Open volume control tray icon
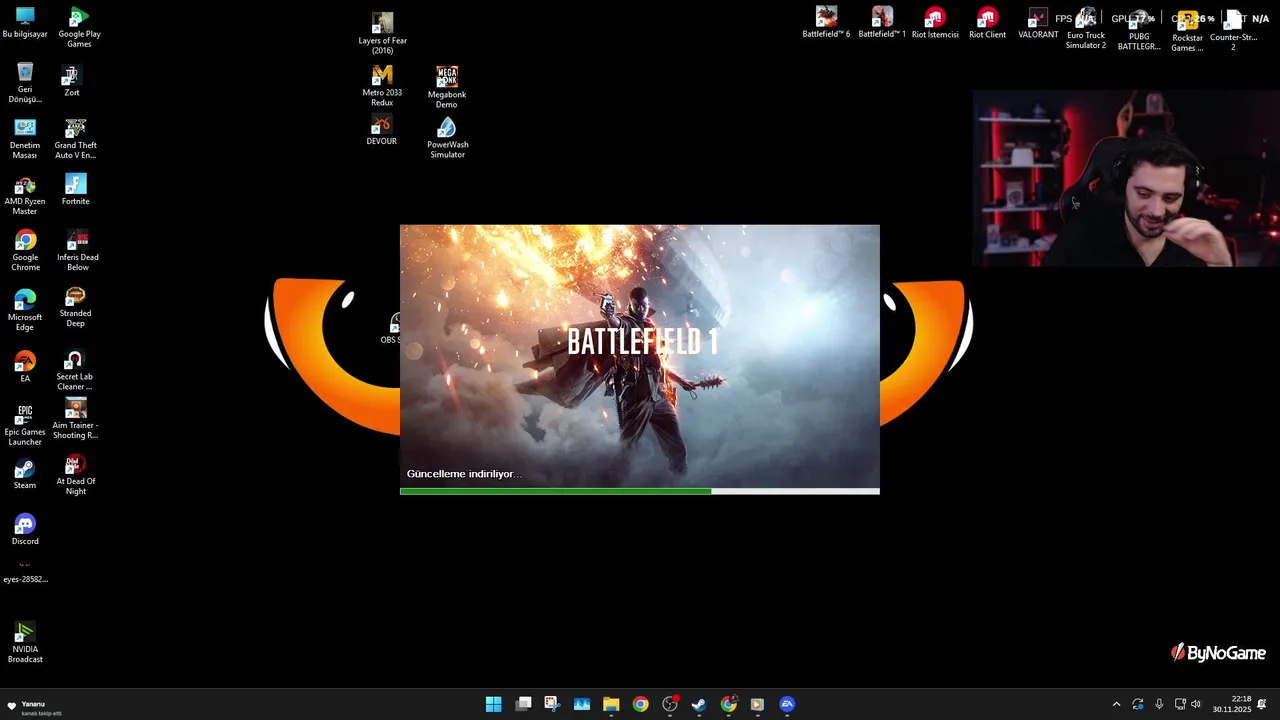The height and width of the screenshot is (720, 1280). pos(1196,704)
